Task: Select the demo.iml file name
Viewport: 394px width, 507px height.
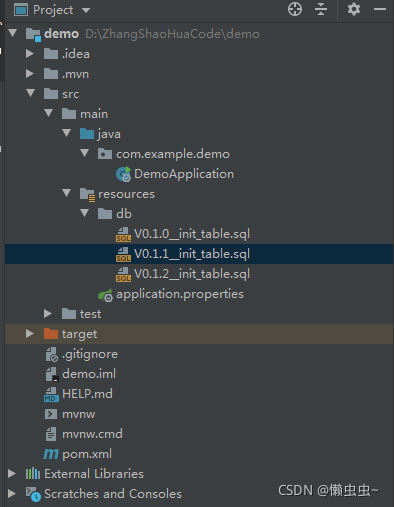Action: coord(89,374)
